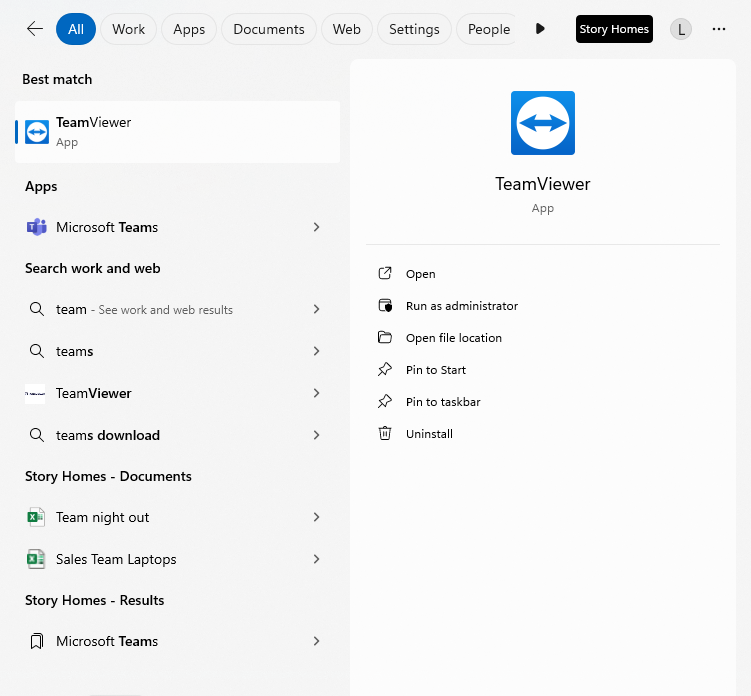Click bookmark icon for Microsoft Teams result
This screenshot has width=751, height=696.
click(x=37, y=641)
